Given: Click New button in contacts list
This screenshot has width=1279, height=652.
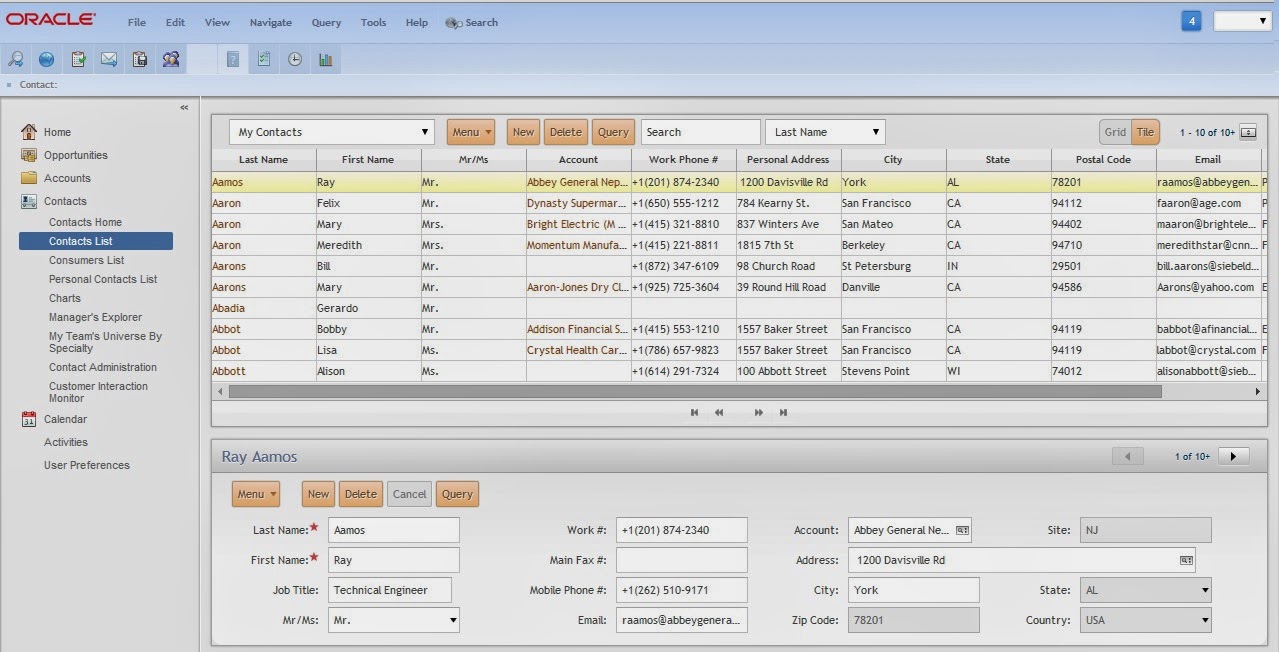Looking at the screenshot, I should pos(523,132).
